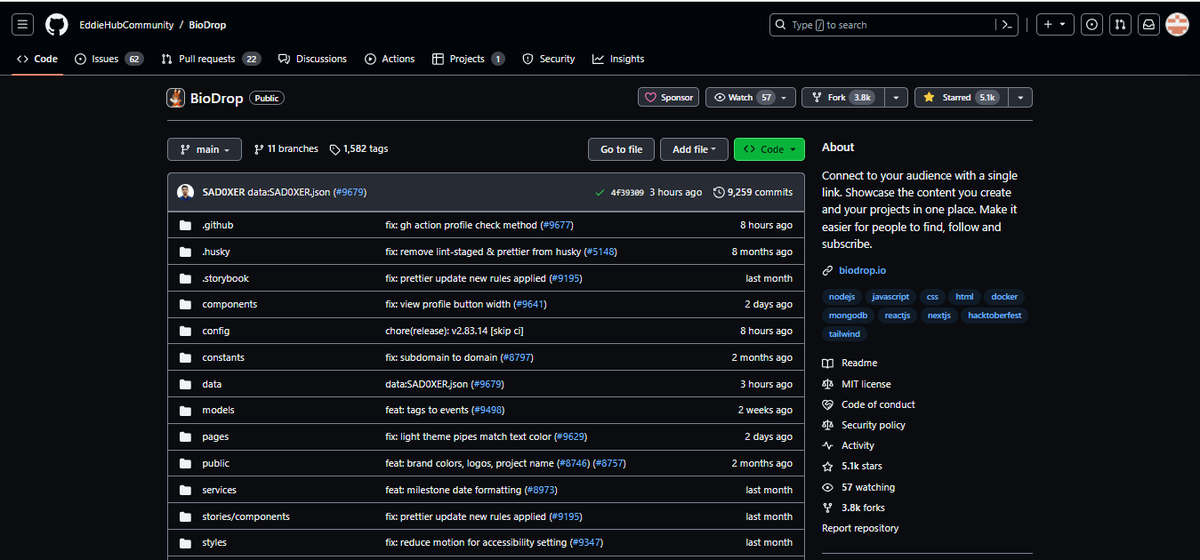Open the data folder icon

185,384
